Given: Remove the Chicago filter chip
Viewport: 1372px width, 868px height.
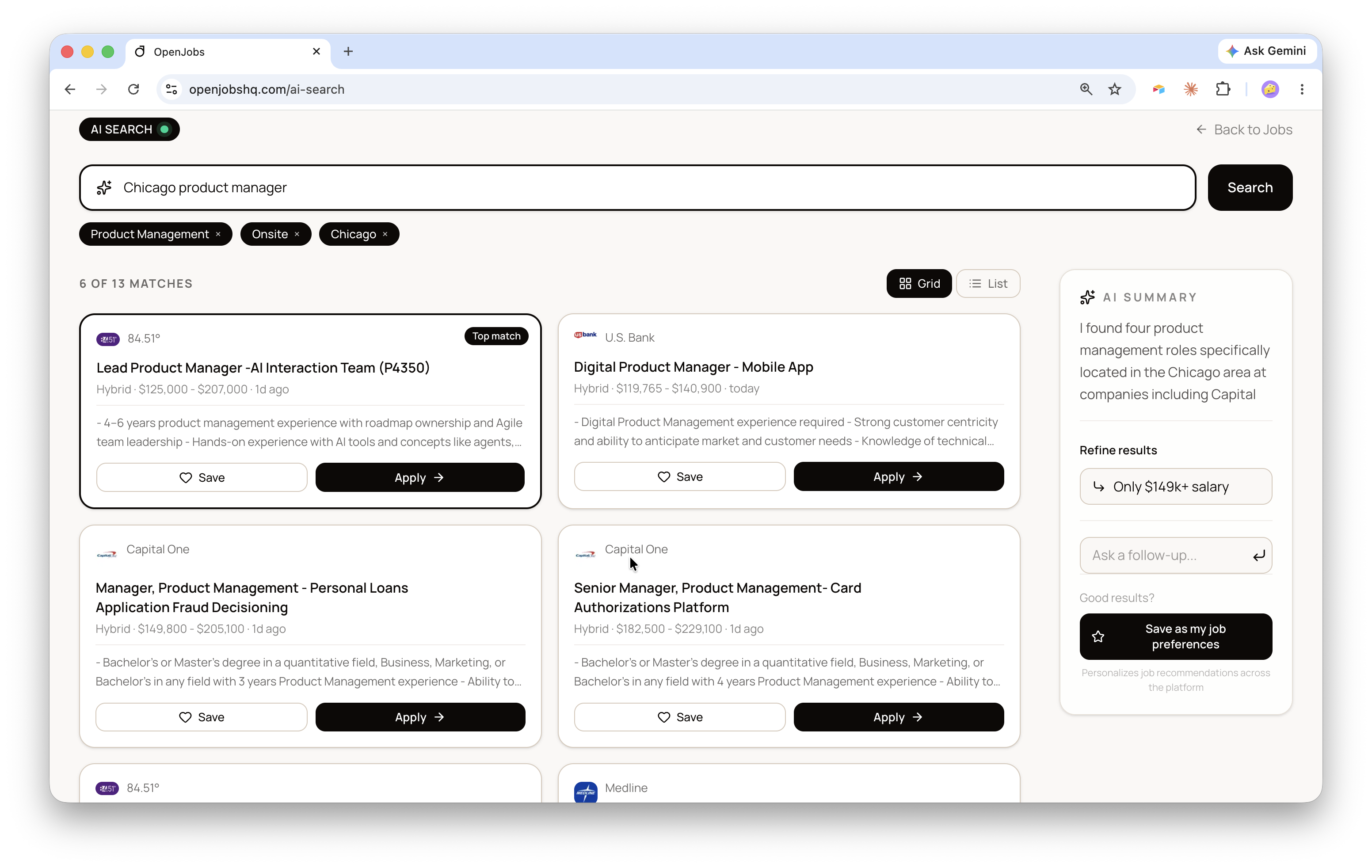Looking at the screenshot, I should [385, 234].
